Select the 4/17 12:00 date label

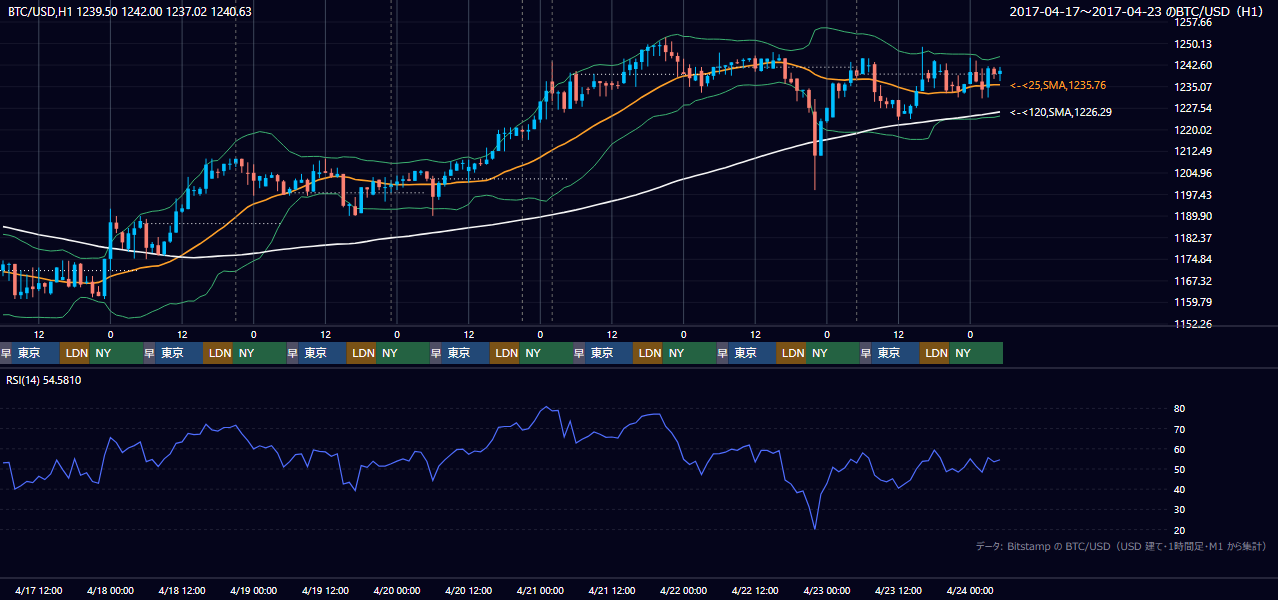[38, 590]
